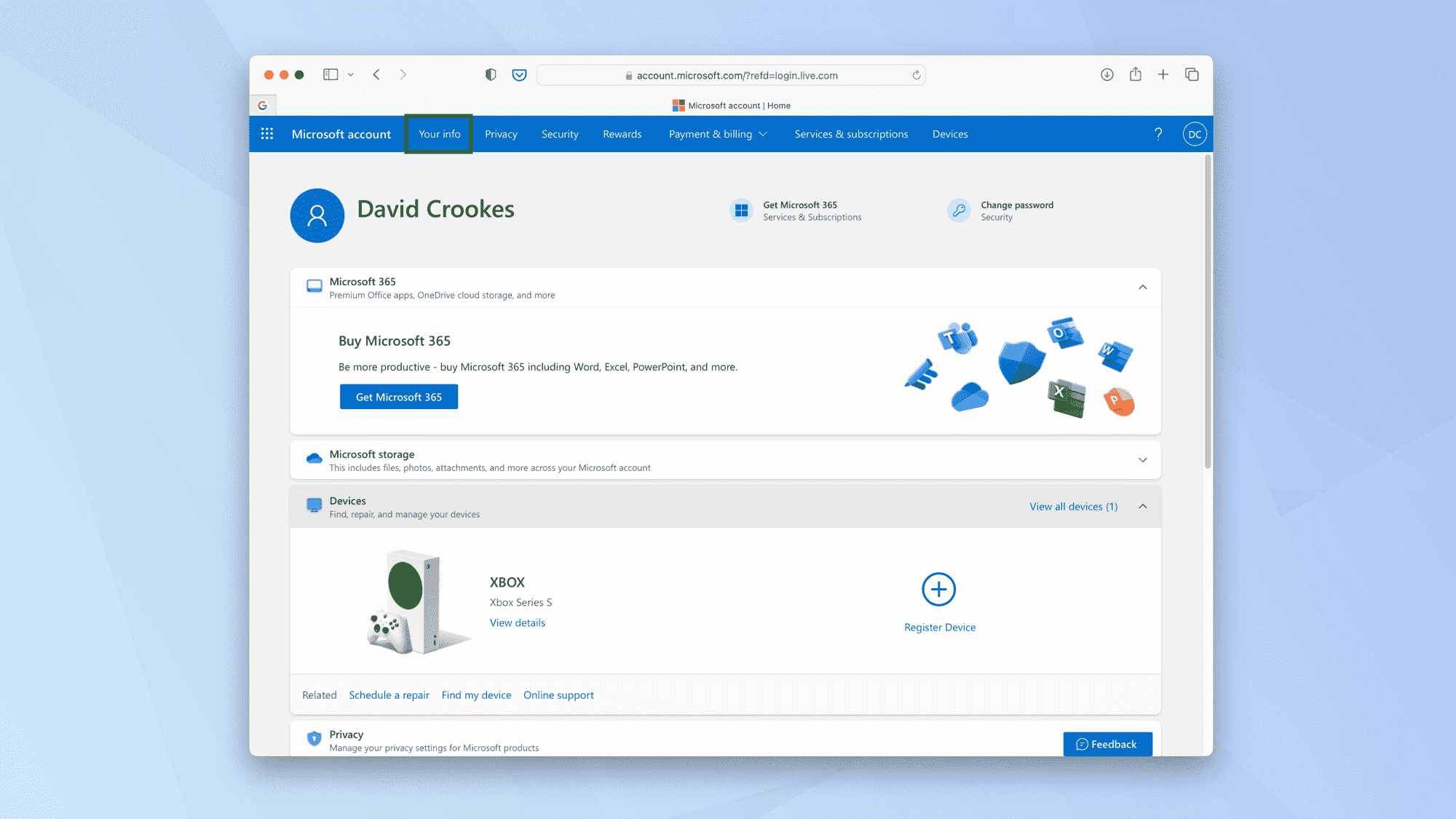Open View all devices (1) link

coord(1073,507)
